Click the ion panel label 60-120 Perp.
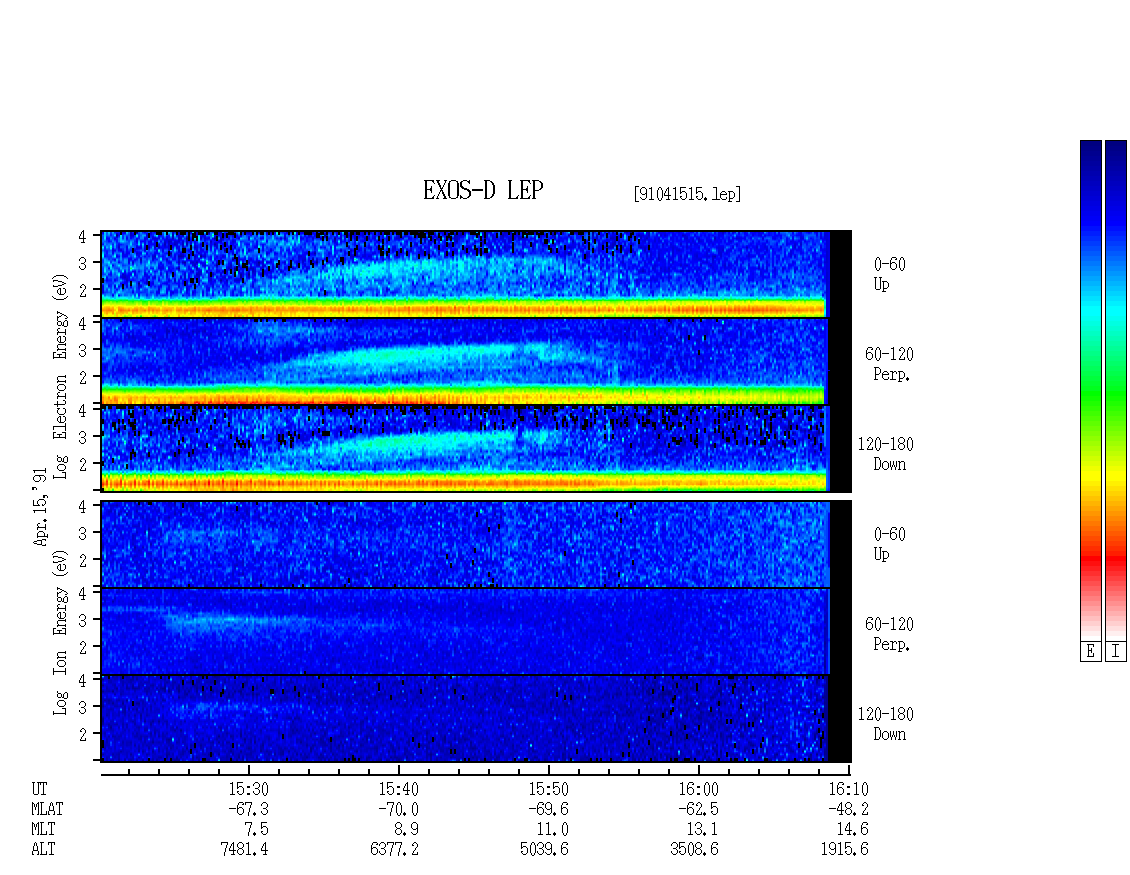Image resolution: width=1130 pixels, height=875 pixels. (889, 634)
